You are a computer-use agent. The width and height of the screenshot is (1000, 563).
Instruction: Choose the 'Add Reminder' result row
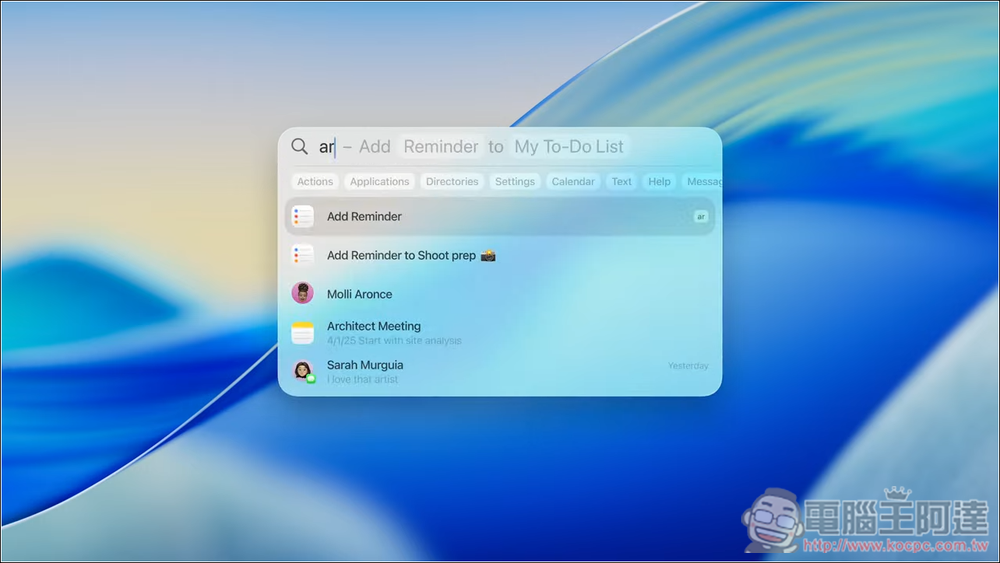[x=500, y=217]
